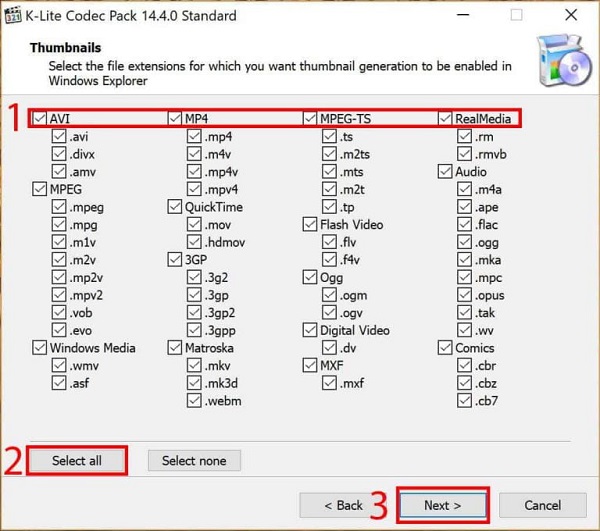Uncheck the MPEG-TS group checkbox

[310, 119]
